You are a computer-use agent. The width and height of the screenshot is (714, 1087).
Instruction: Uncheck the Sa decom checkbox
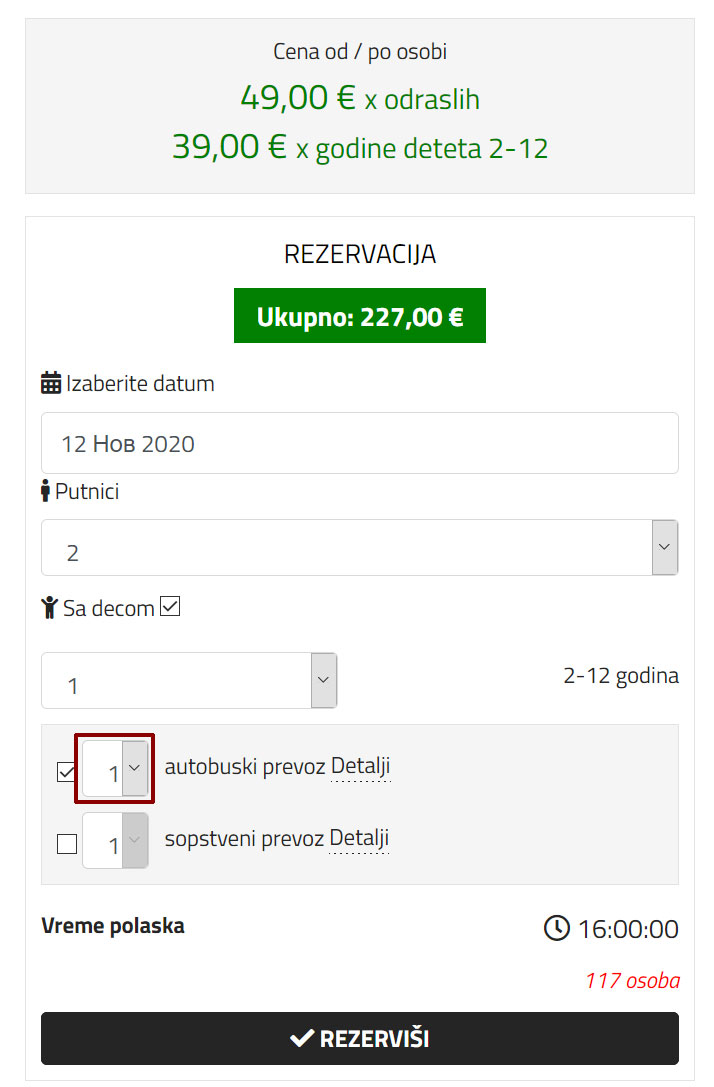[170, 607]
